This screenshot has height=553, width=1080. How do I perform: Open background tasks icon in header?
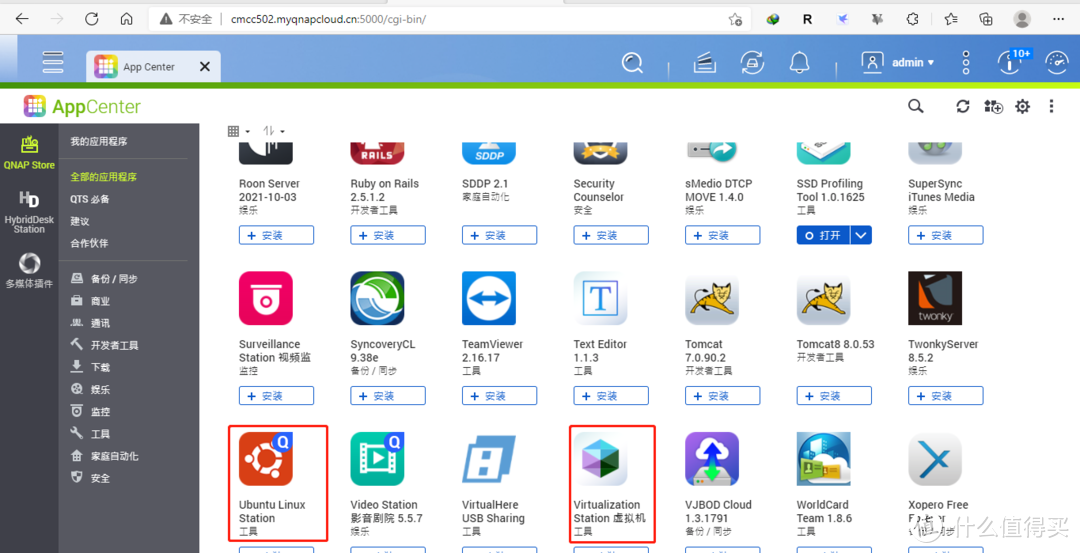tap(703, 63)
